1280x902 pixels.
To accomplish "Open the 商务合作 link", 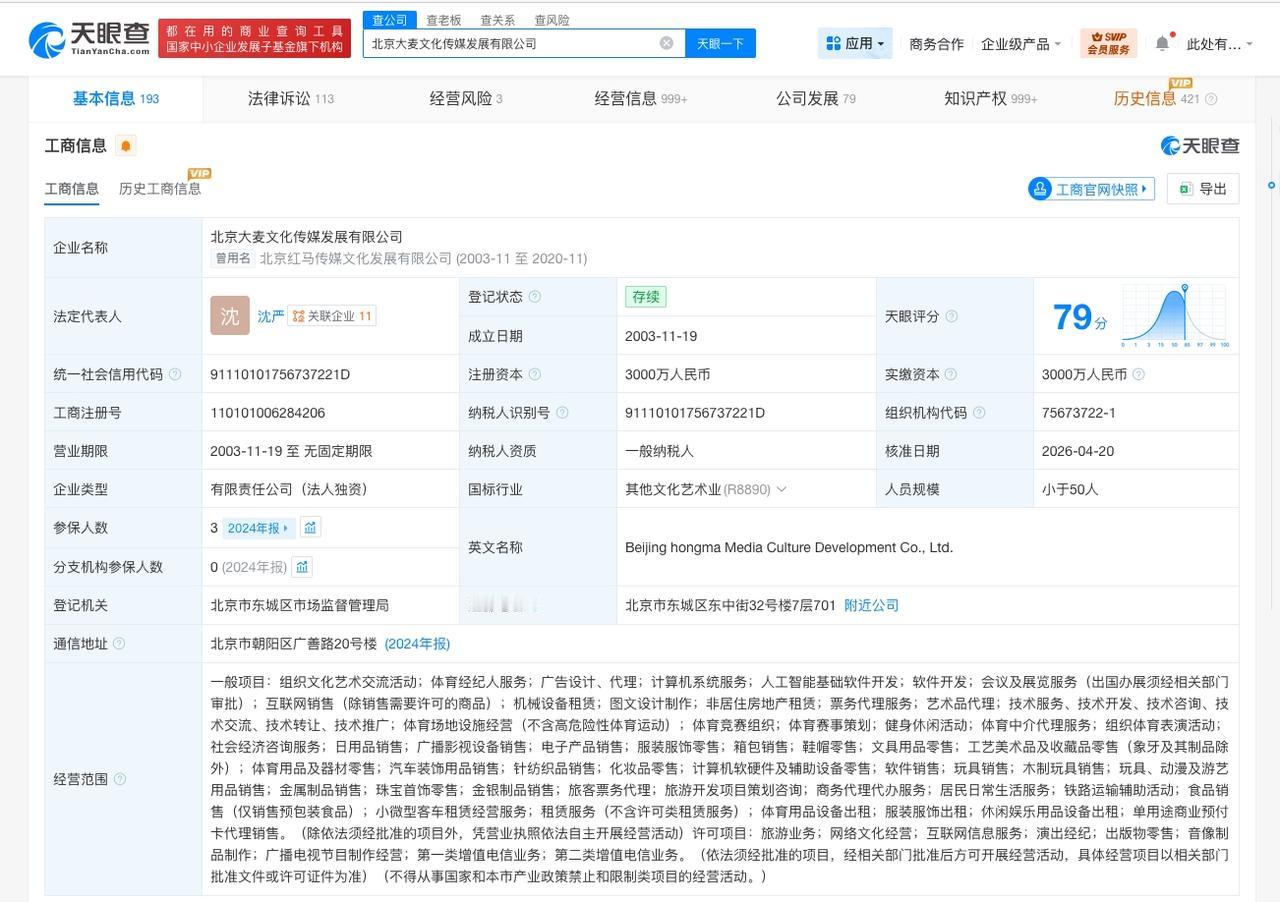I will pyautogui.click(x=936, y=44).
